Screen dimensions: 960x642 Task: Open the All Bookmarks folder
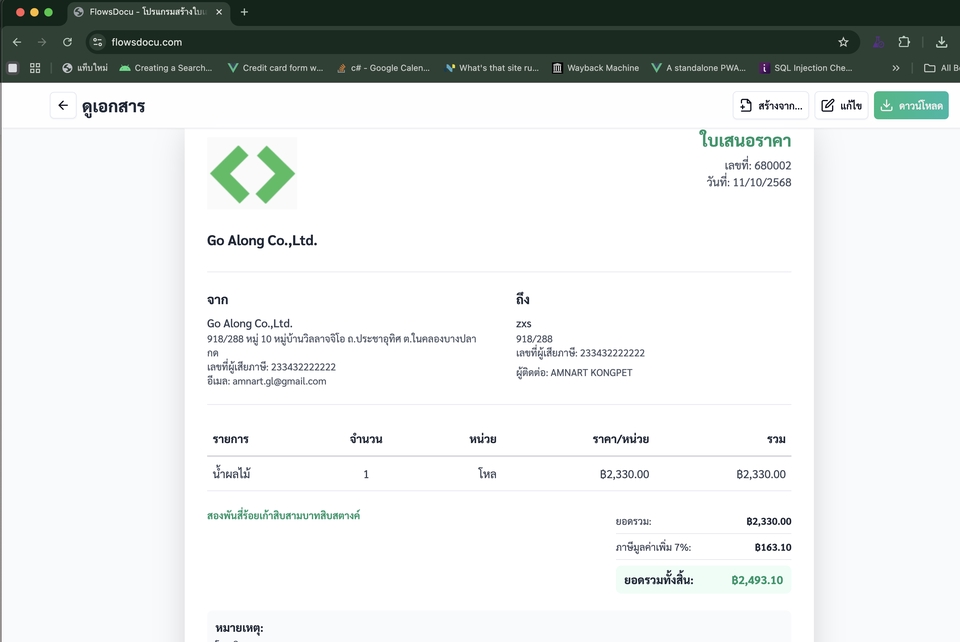[940, 68]
